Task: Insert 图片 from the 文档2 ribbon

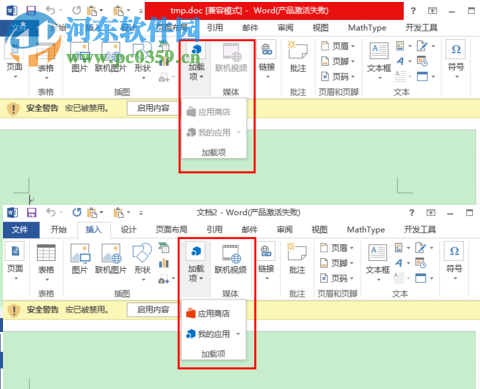Action: point(80,259)
